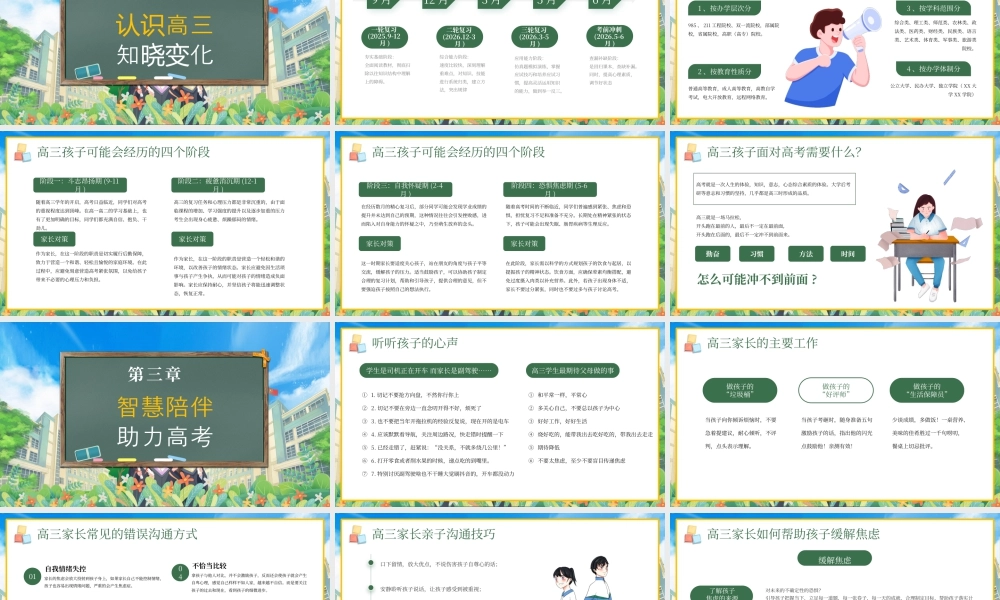Click the cube icon beside '高三家长的主要工作' title
Screen dimensions: 1000x600
click(x=692, y=344)
